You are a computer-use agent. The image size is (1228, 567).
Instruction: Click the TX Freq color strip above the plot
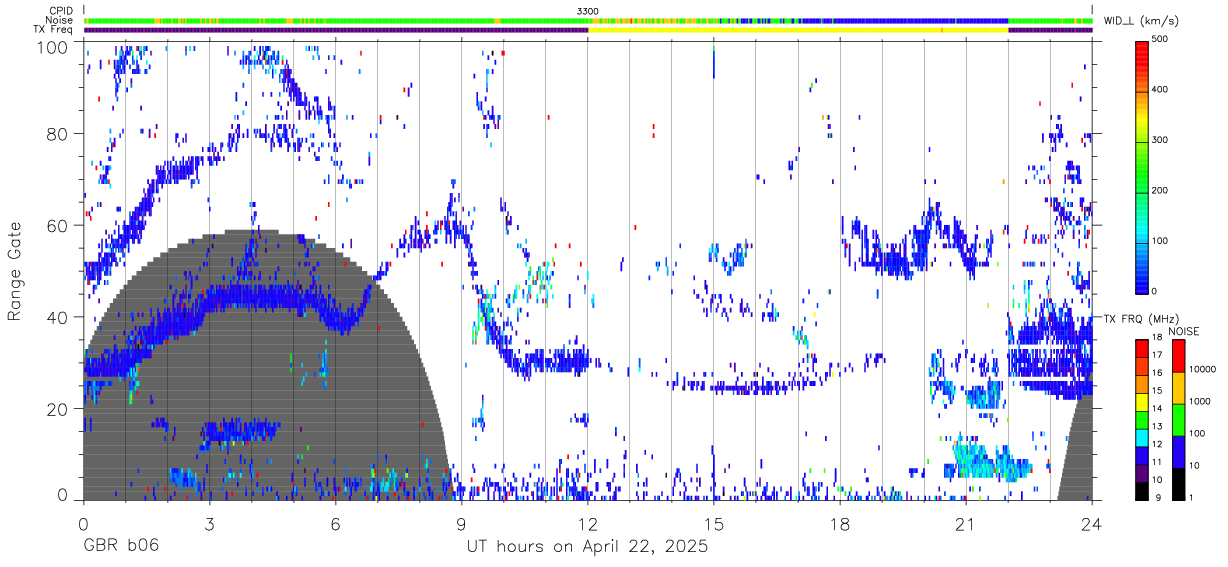(x=588, y=30)
